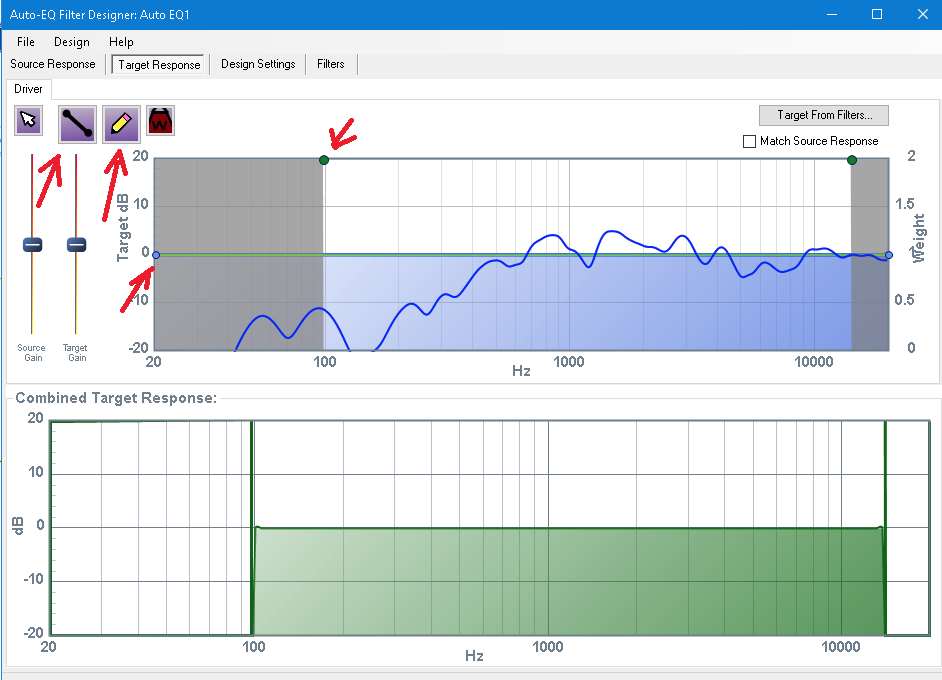Screen dimensions: 942x680
Task: Open the File menu
Action: pos(26,42)
